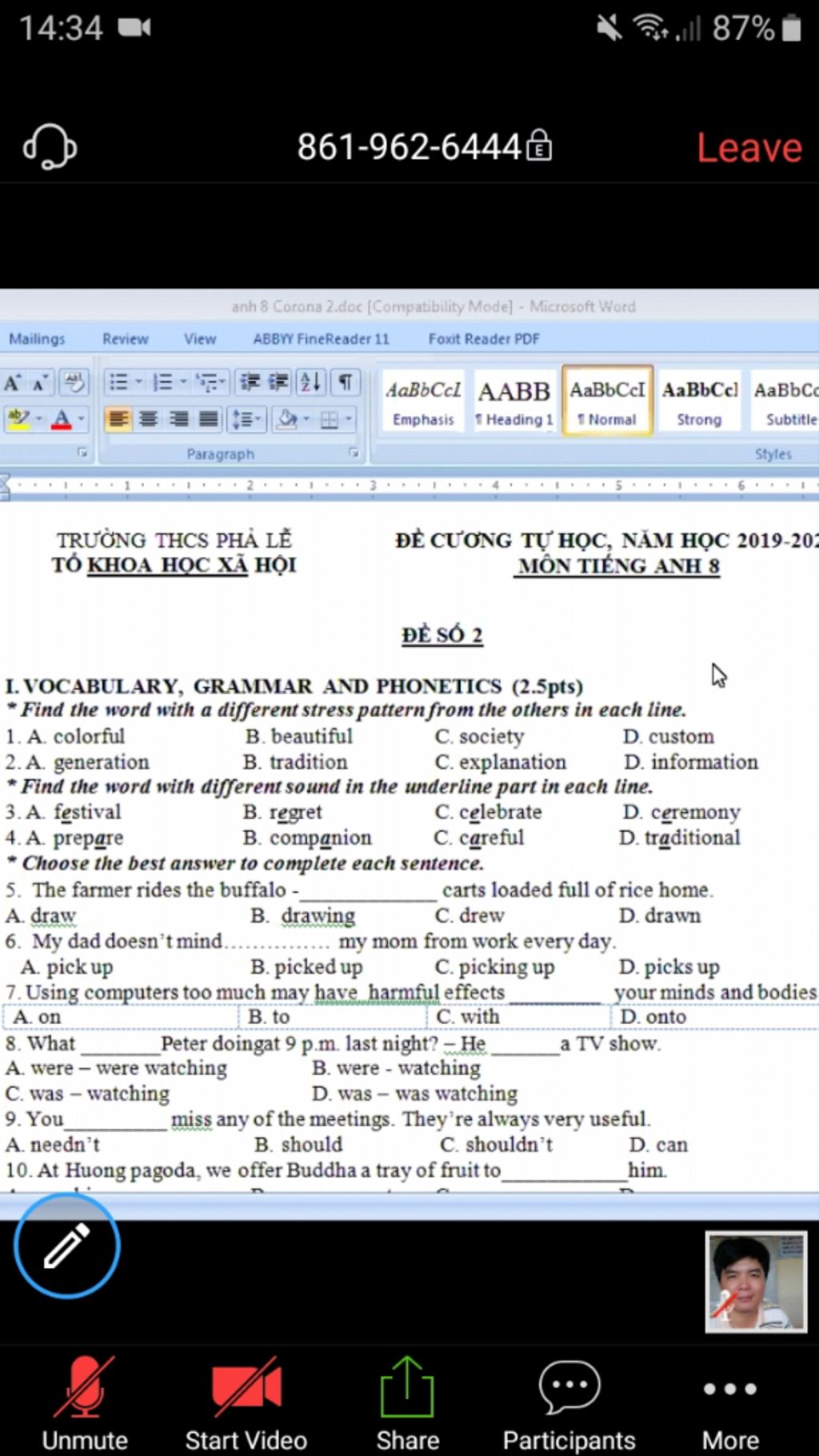819x1456 pixels.
Task: Switch to the View ribbon tab
Action: [x=200, y=338]
